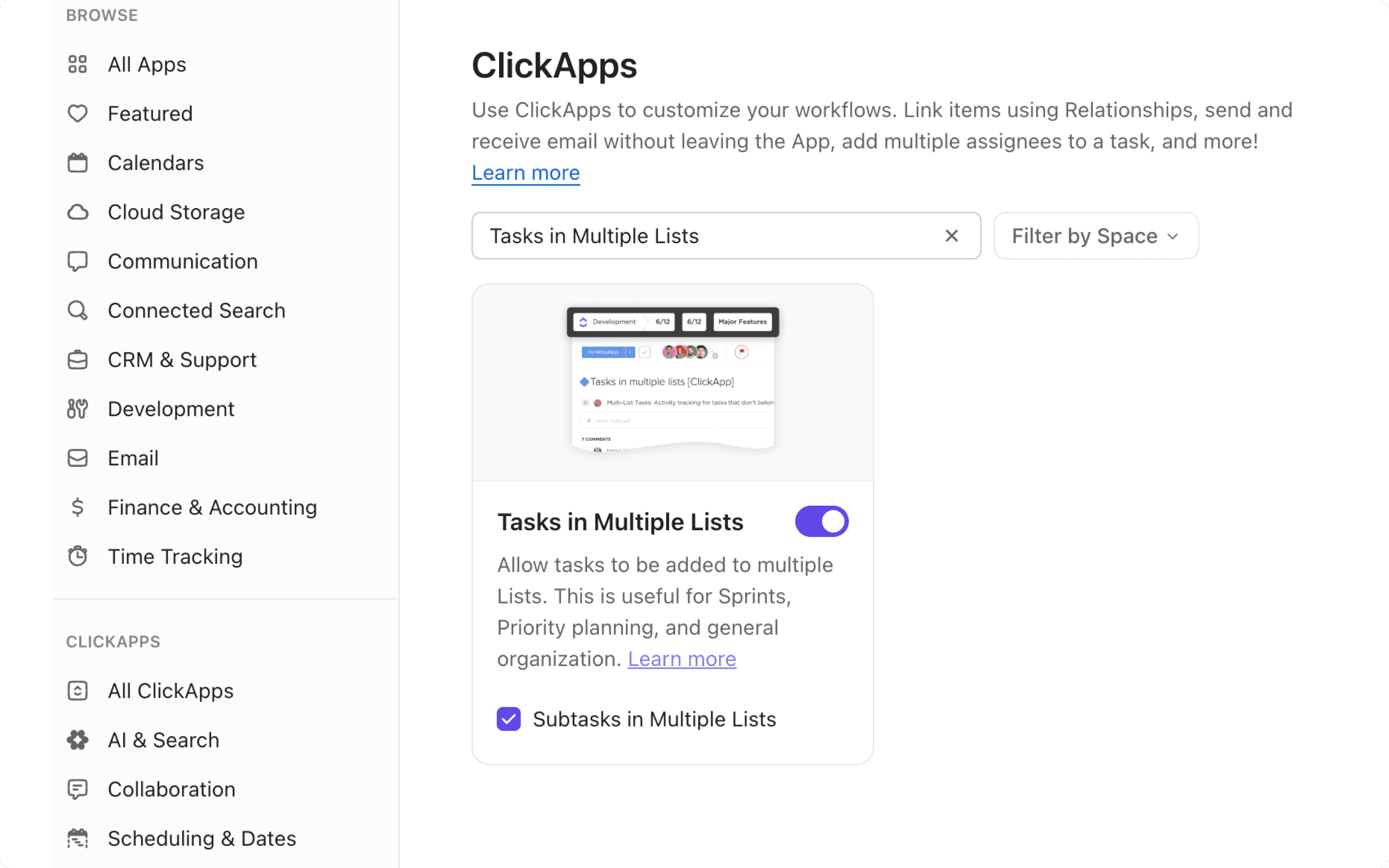
Task: Click the Tasks in Multiple Lists preview thumbnail
Action: tap(672, 383)
